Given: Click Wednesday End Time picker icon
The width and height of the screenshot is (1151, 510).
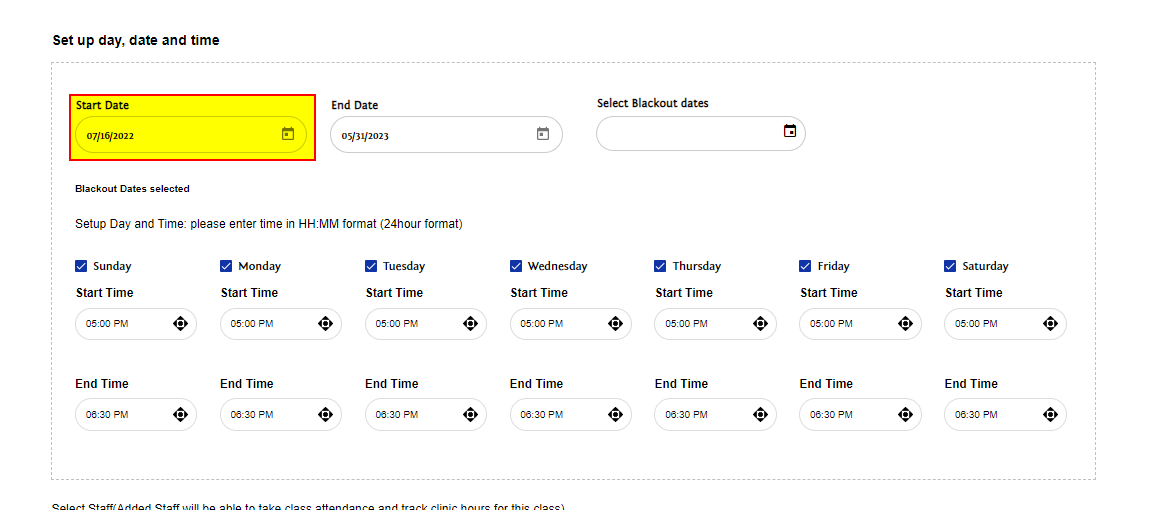Looking at the screenshot, I should click(615, 414).
